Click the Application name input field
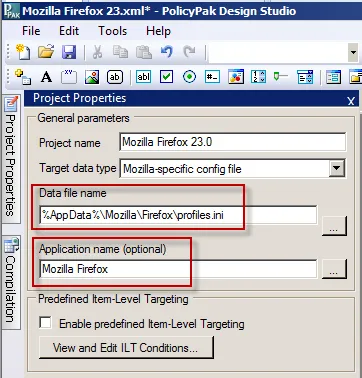 click(x=178, y=269)
